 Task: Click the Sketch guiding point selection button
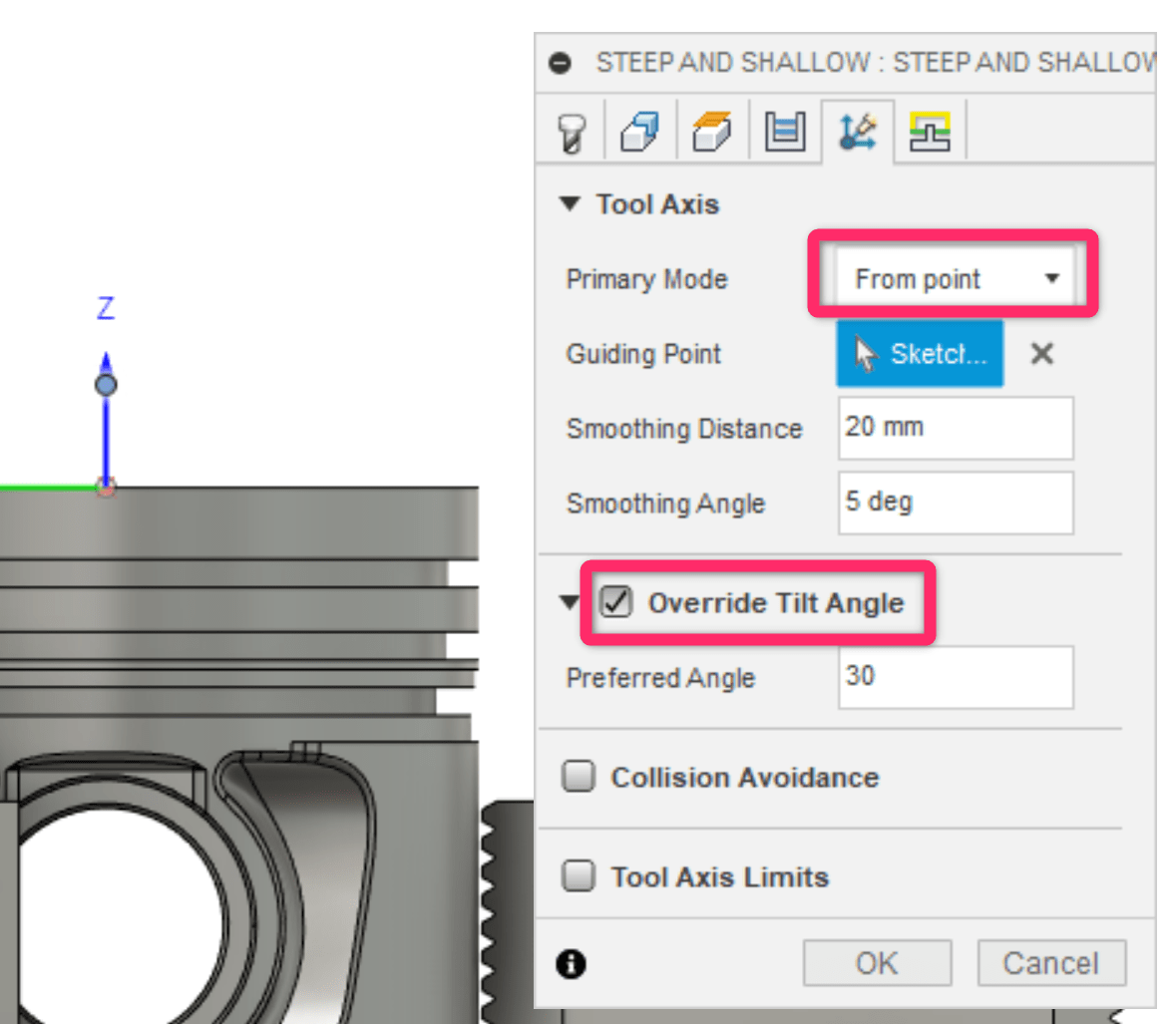(919, 353)
